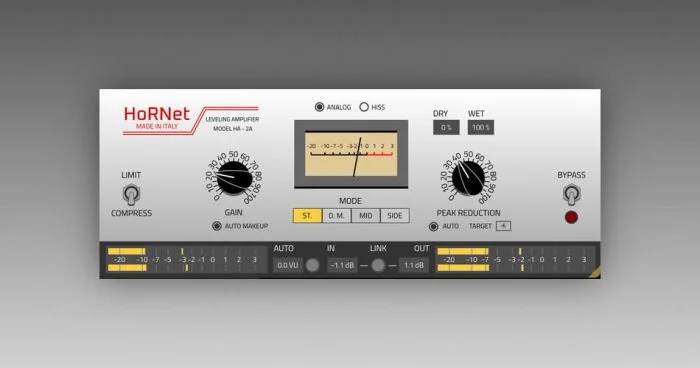Viewport: 700px width, 368px height.
Task: Flip the Limit/Compress toggle switch
Action: [131, 194]
